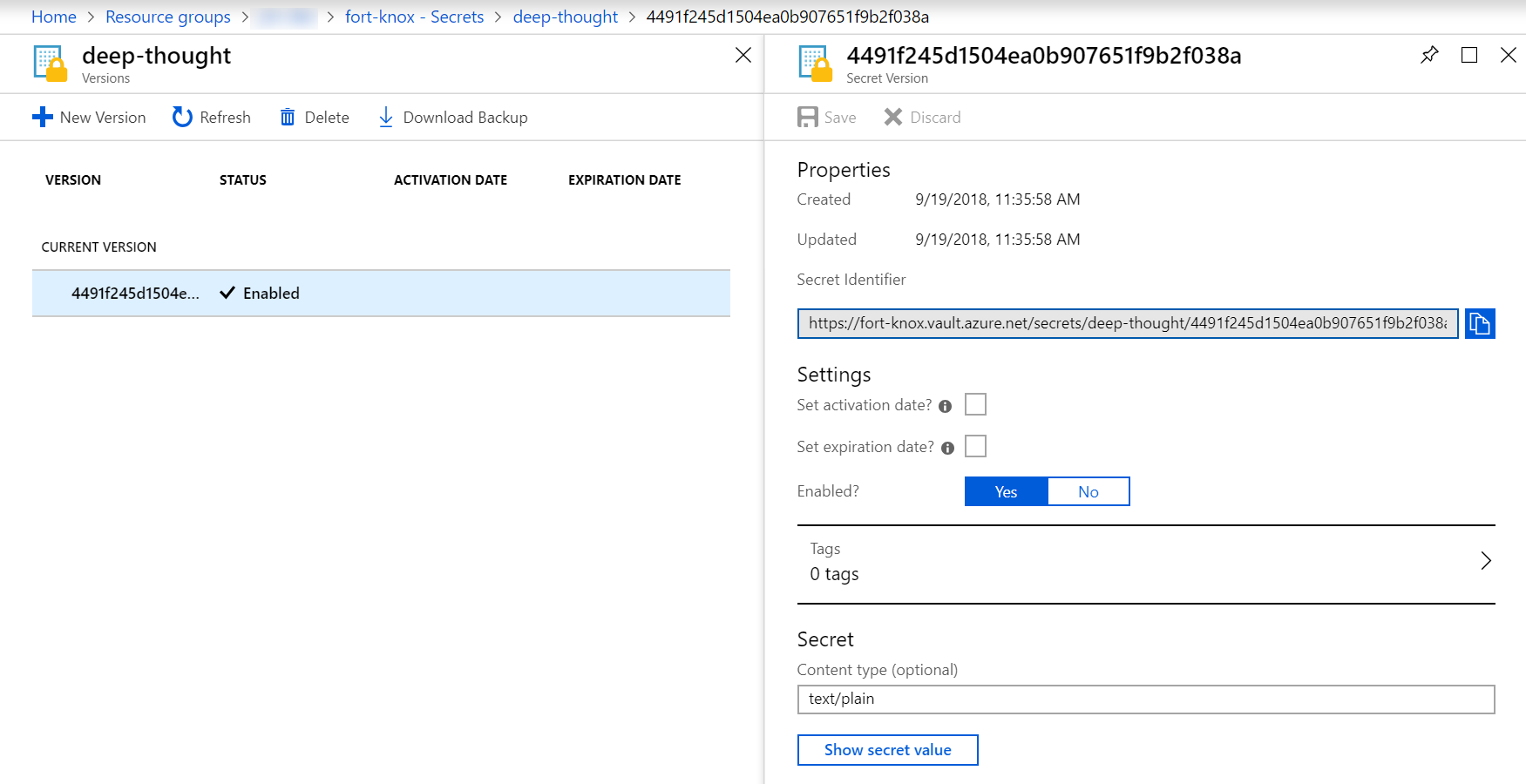This screenshot has width=1526, height=784.
Task: Click the Discard X icon
Action: (x=893, y=117)
